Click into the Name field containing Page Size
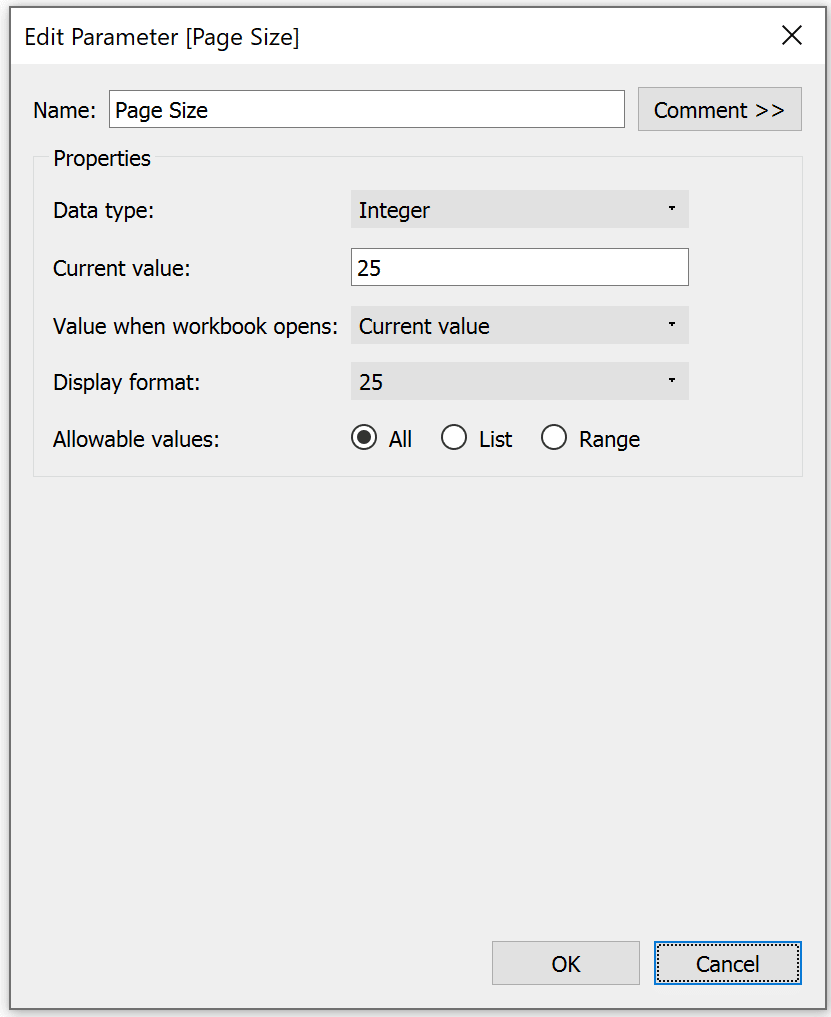Screen dimensions: 831x1017 click(x=367, y=110)
